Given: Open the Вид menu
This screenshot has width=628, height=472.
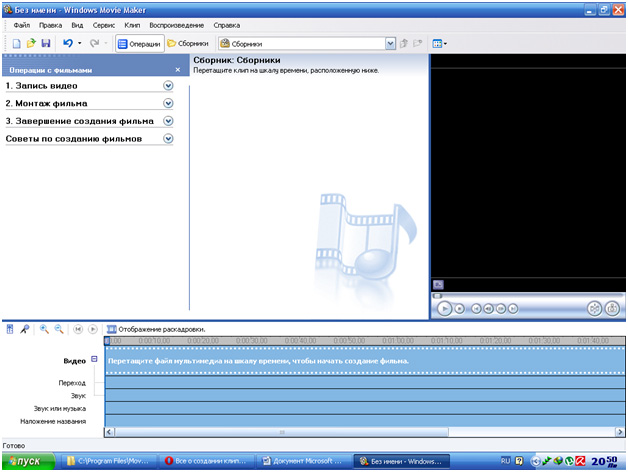Looking at the screenshot, I should 77,25.
